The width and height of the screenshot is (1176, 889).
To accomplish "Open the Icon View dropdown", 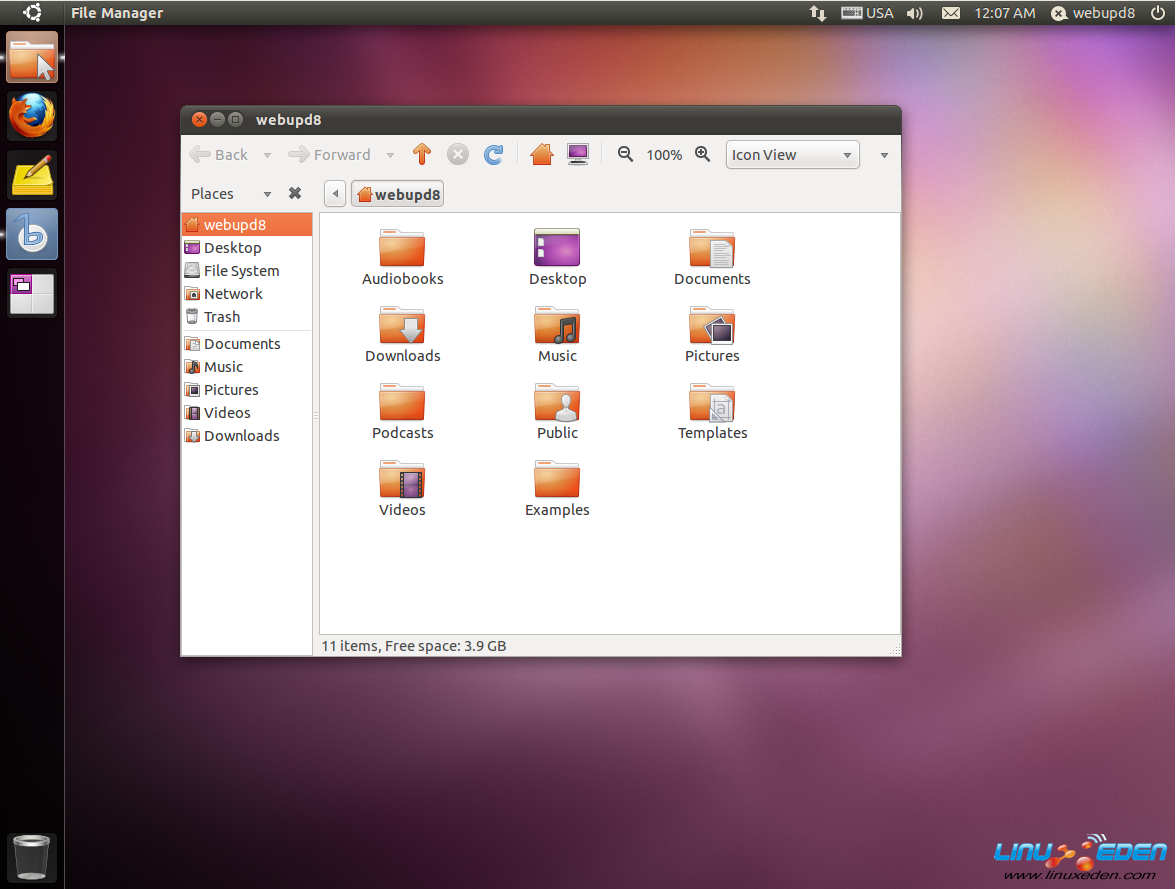I will (792, 155).
